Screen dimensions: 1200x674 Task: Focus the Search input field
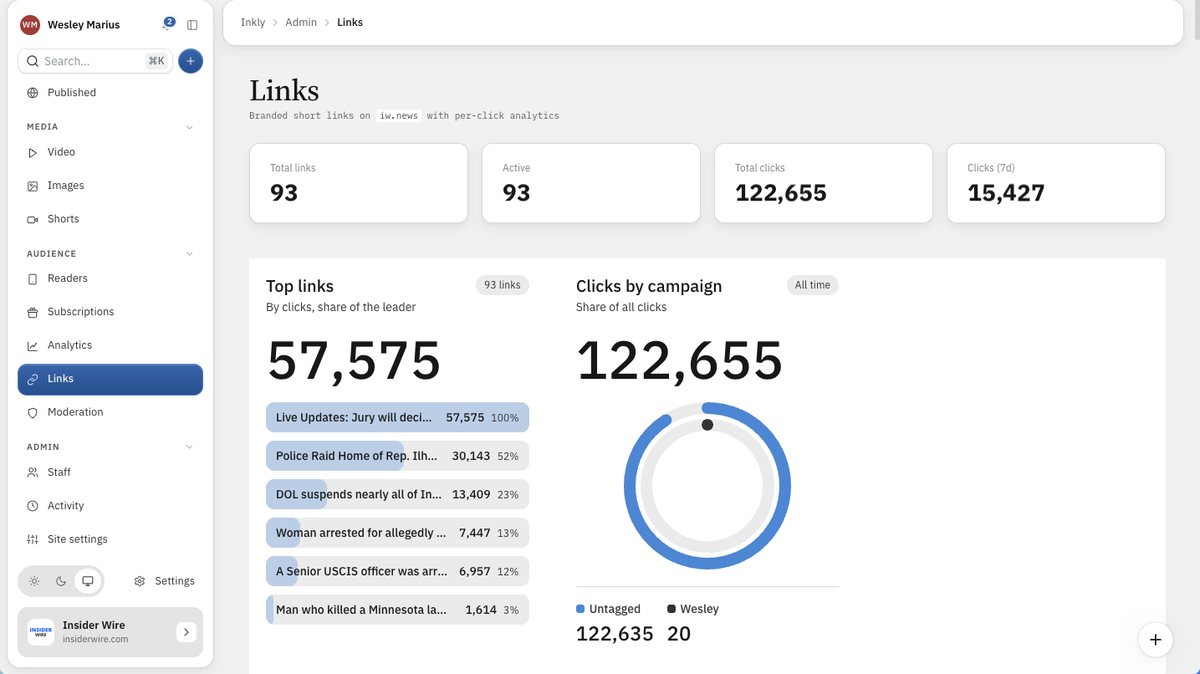tap(95, 61)
